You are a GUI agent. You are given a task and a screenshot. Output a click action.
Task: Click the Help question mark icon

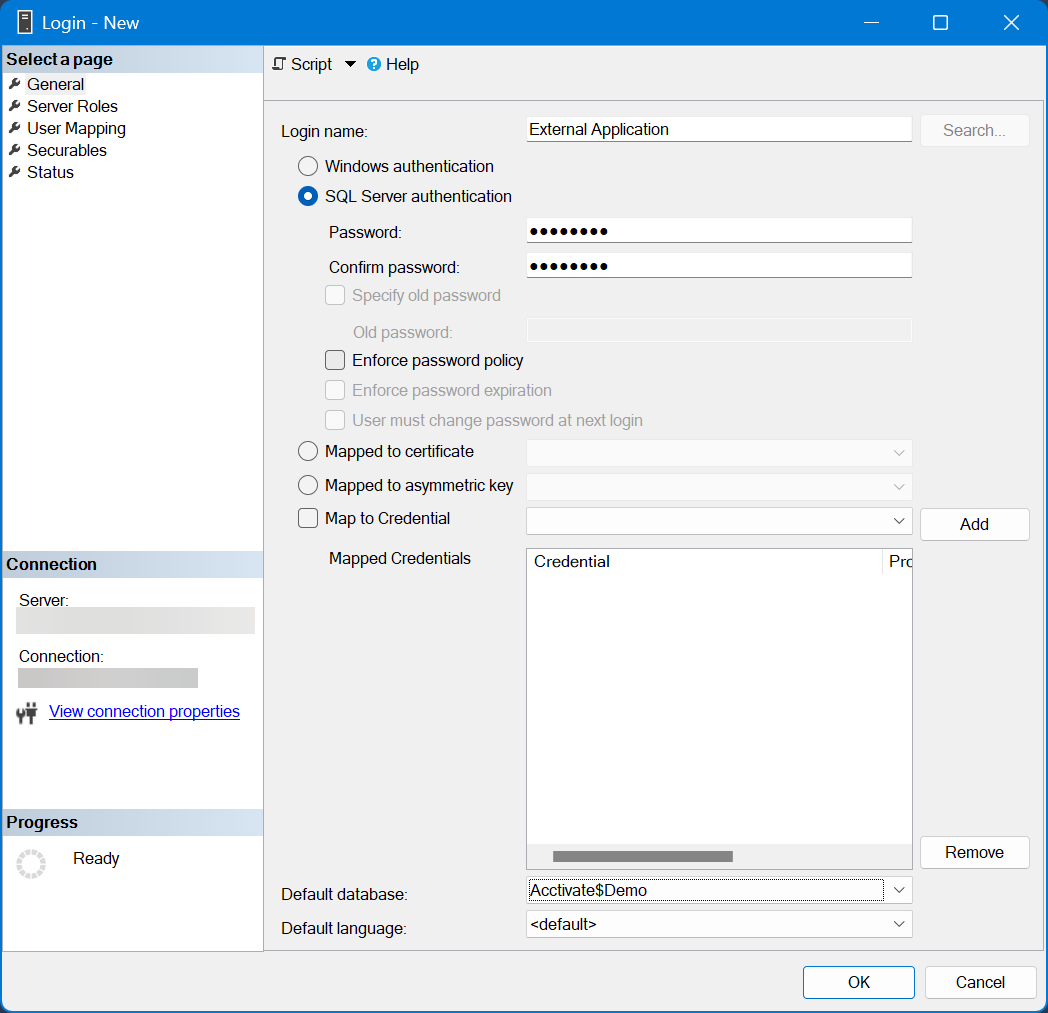[372, 64]
